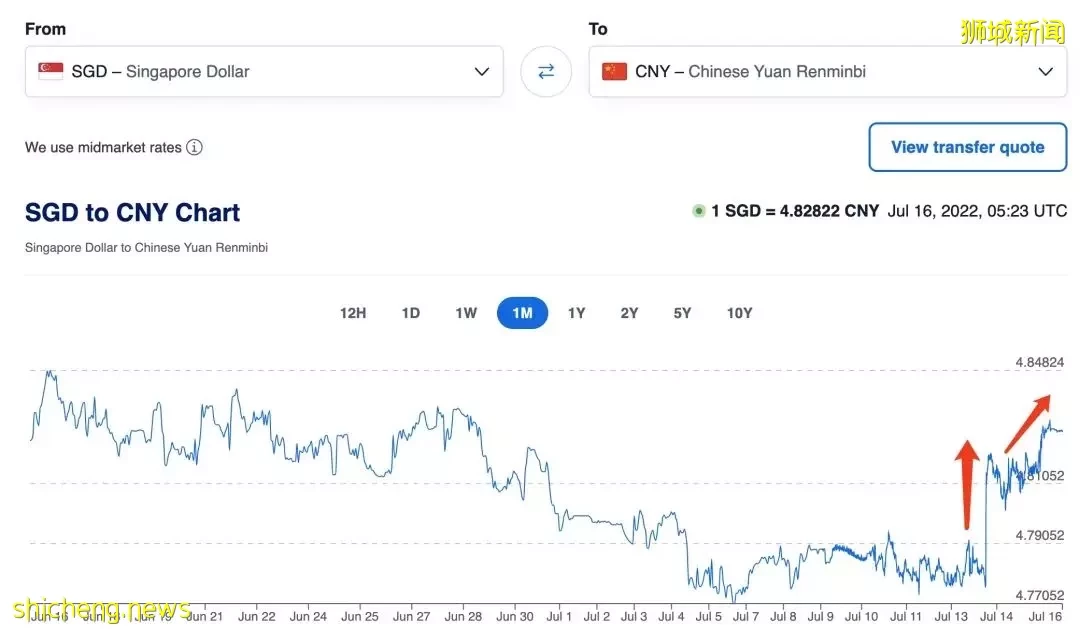The image size is (1080, 629).
Task: Click the Singapore flag icon
Action: [51, 72]
